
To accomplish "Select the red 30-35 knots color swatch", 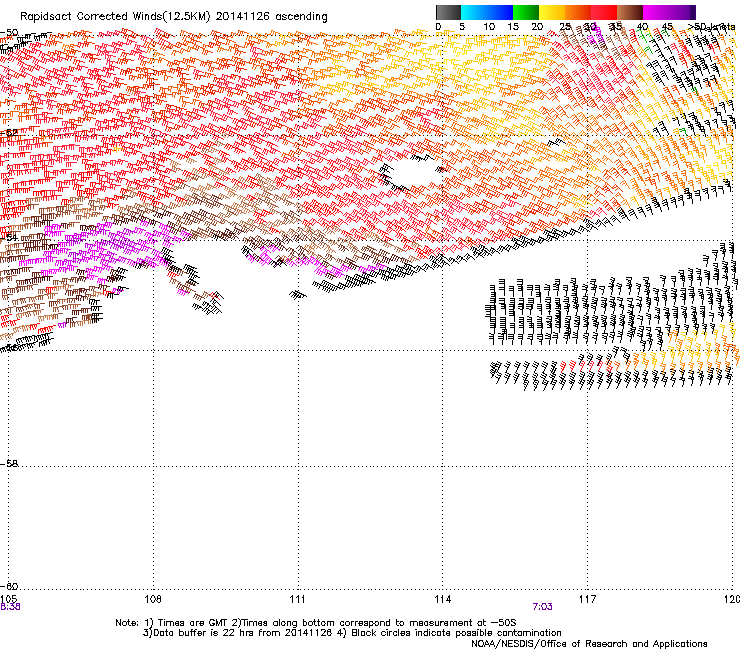I will click(604, 12).
